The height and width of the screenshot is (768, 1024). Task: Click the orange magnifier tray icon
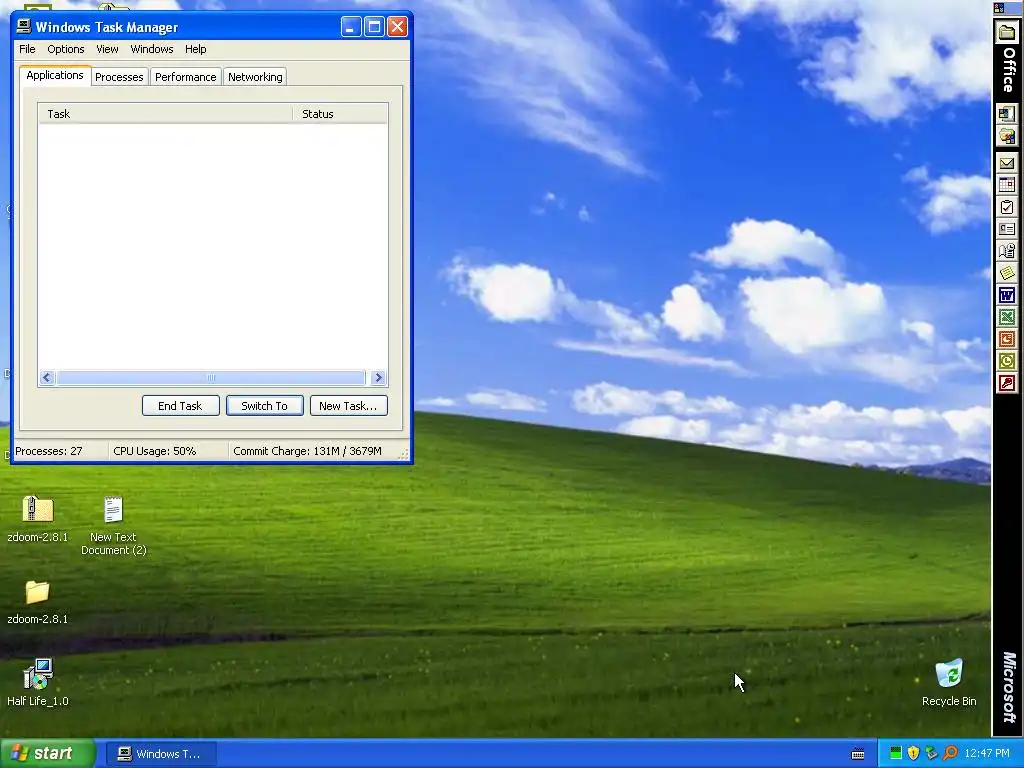click(950, 753)
